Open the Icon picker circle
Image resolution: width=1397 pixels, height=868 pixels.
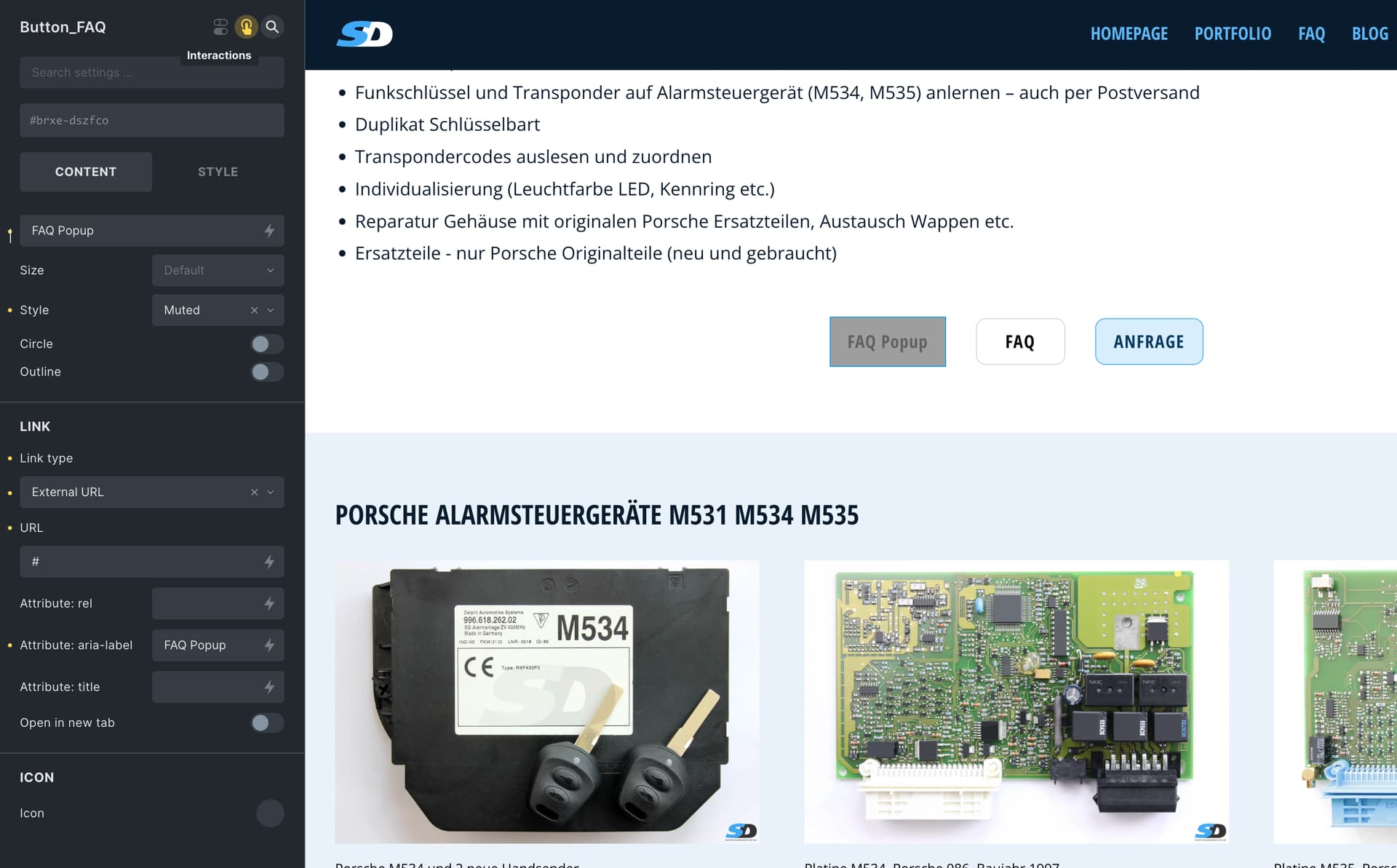pos(270,813)
